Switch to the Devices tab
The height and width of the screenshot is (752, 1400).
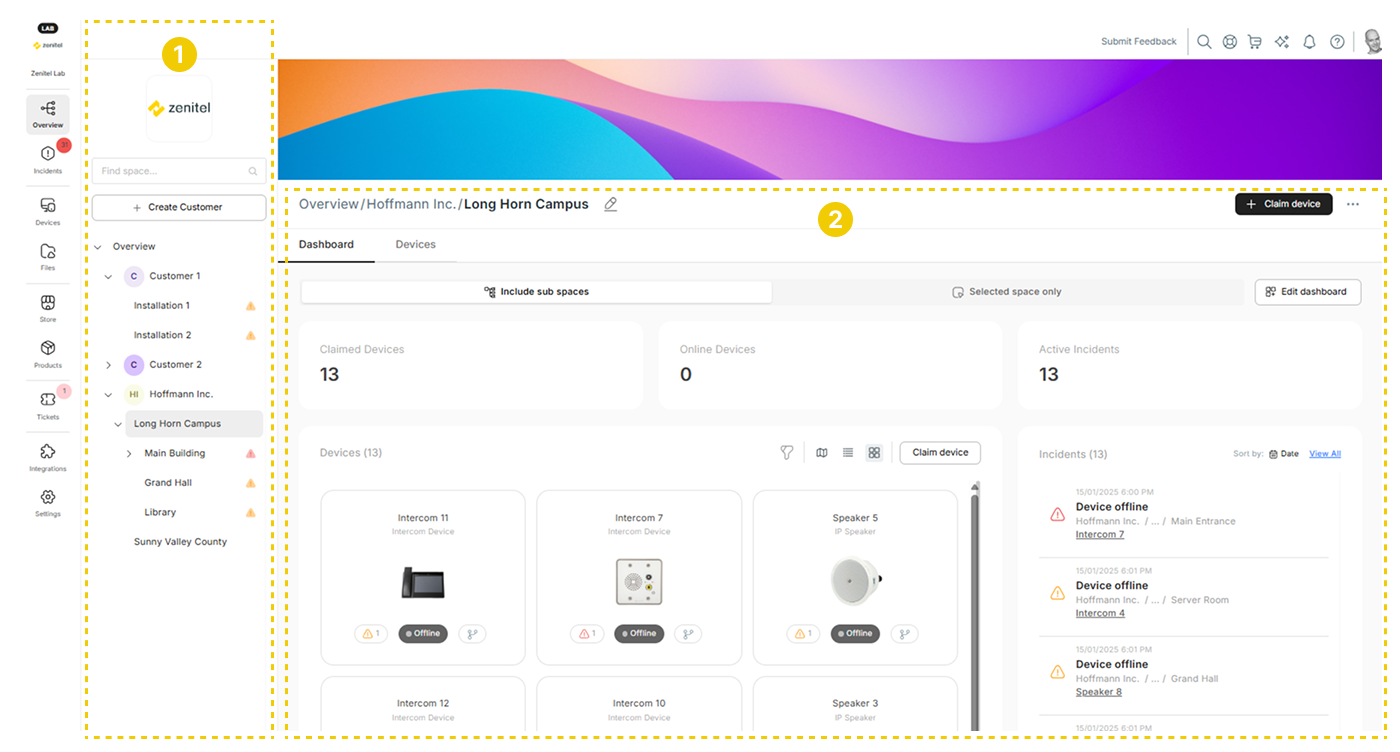[415, 245]
